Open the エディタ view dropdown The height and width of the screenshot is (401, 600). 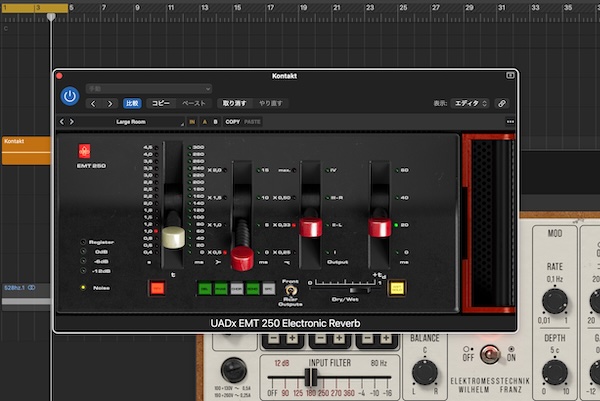click(470, 103)
